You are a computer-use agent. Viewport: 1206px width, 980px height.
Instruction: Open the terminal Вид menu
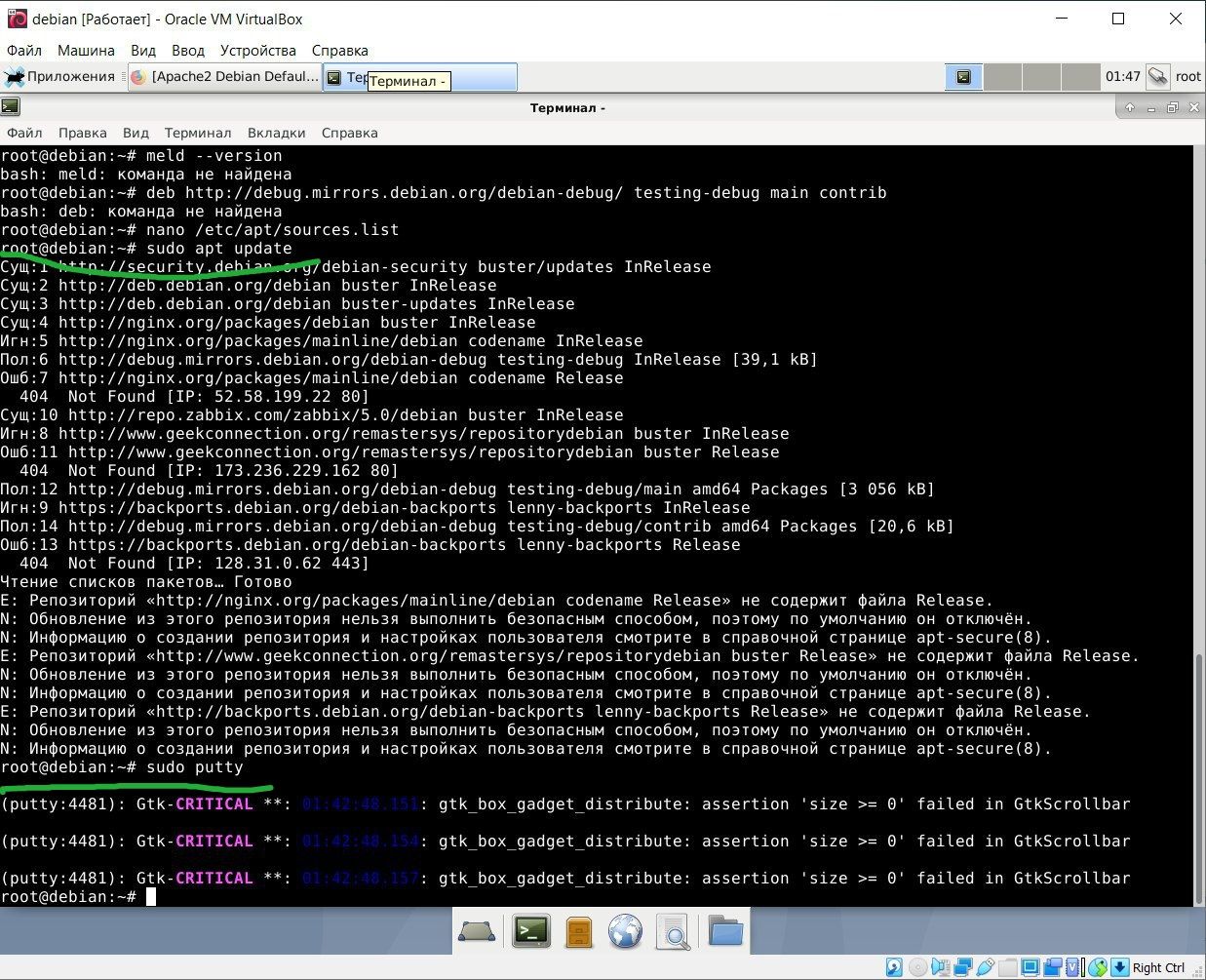[x=136, y=133]
